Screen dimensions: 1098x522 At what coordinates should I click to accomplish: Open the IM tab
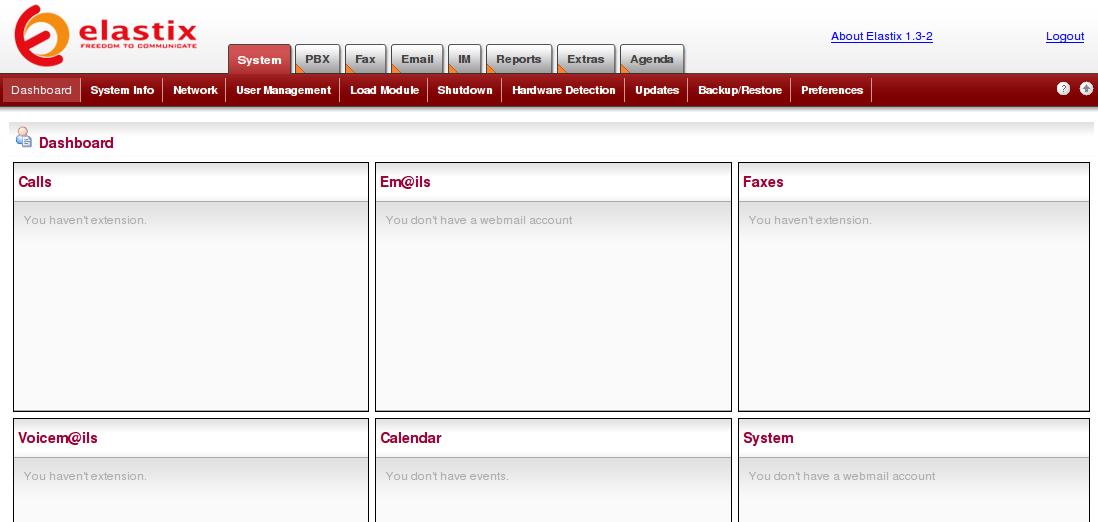click(x=464, y=59)
